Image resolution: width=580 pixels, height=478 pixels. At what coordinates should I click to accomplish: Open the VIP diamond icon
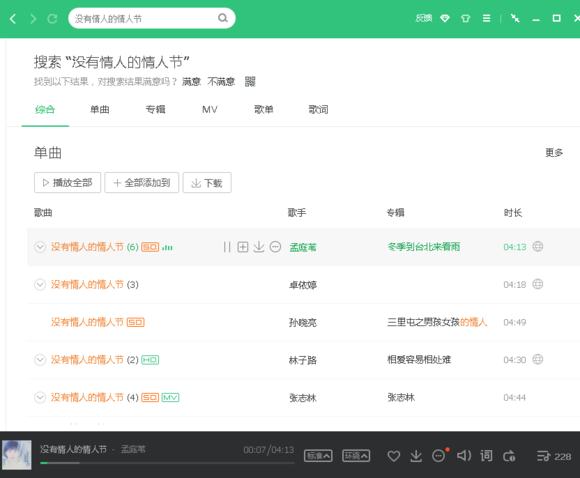[x=445, y=18]
